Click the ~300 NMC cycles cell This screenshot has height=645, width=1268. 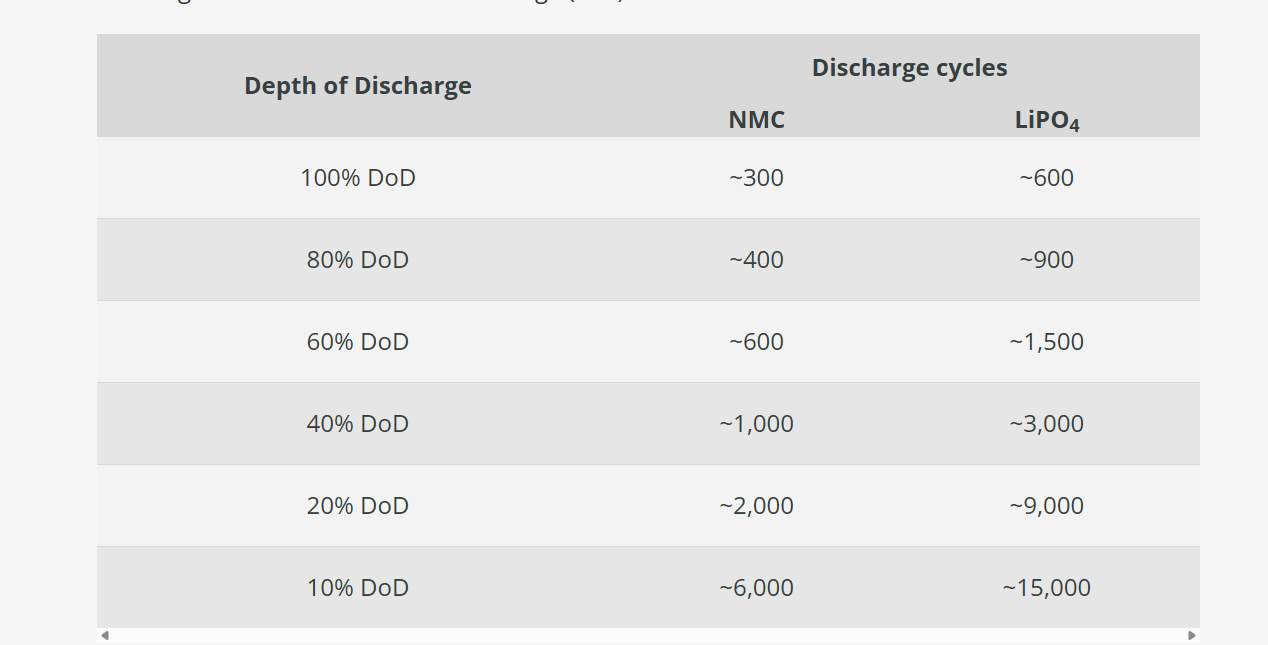pos(756,178)
